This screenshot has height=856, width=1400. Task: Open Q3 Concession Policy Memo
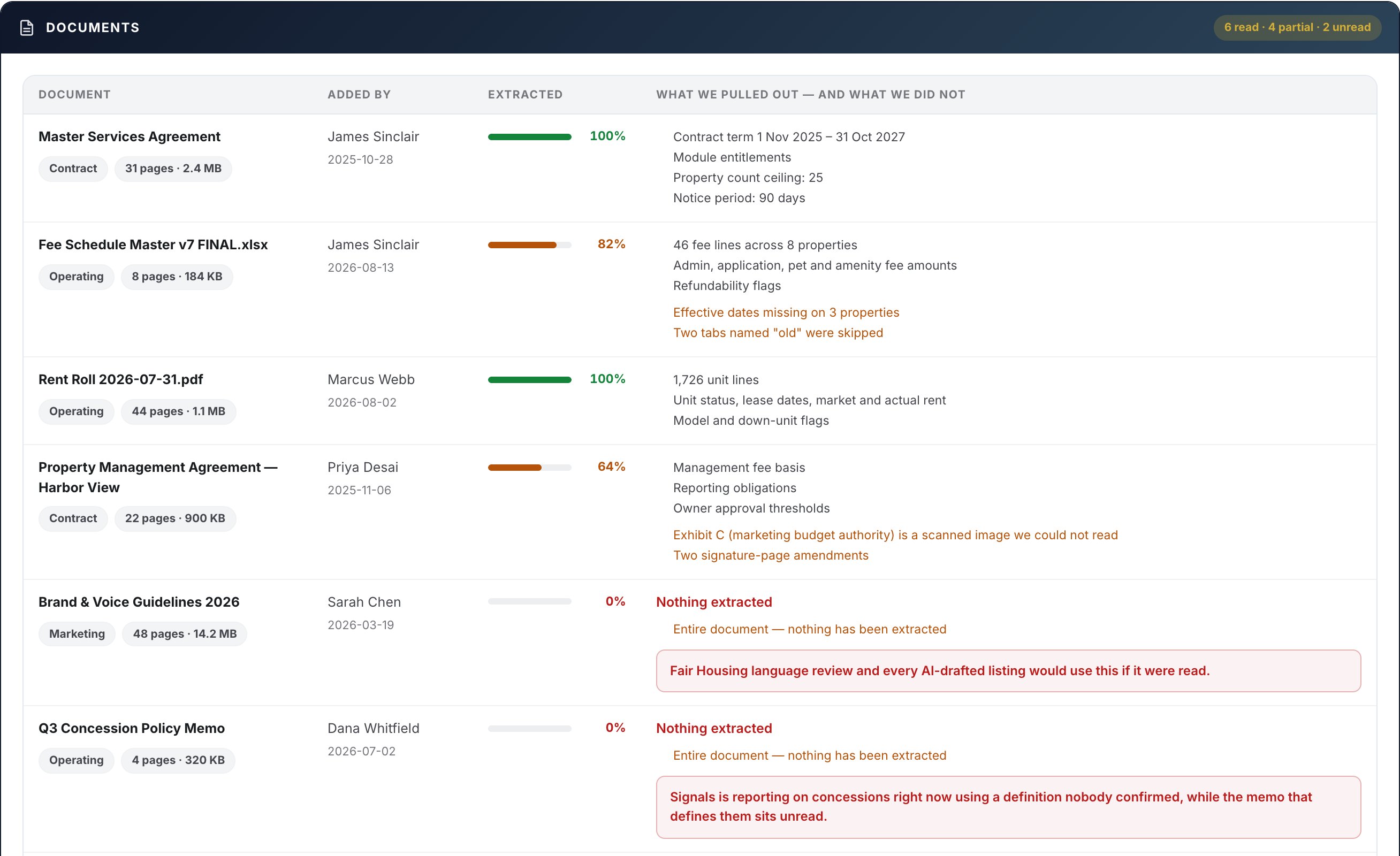coord(131,728)
